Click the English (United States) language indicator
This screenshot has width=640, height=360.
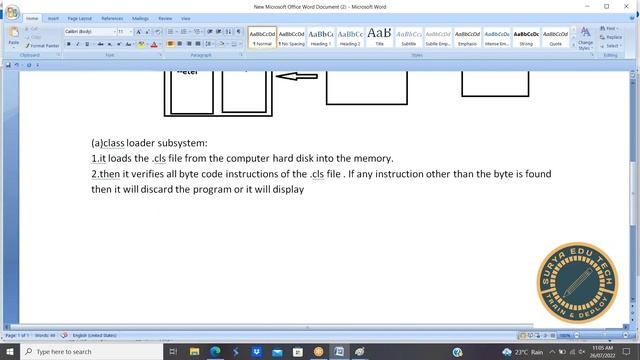coord(94,336)
